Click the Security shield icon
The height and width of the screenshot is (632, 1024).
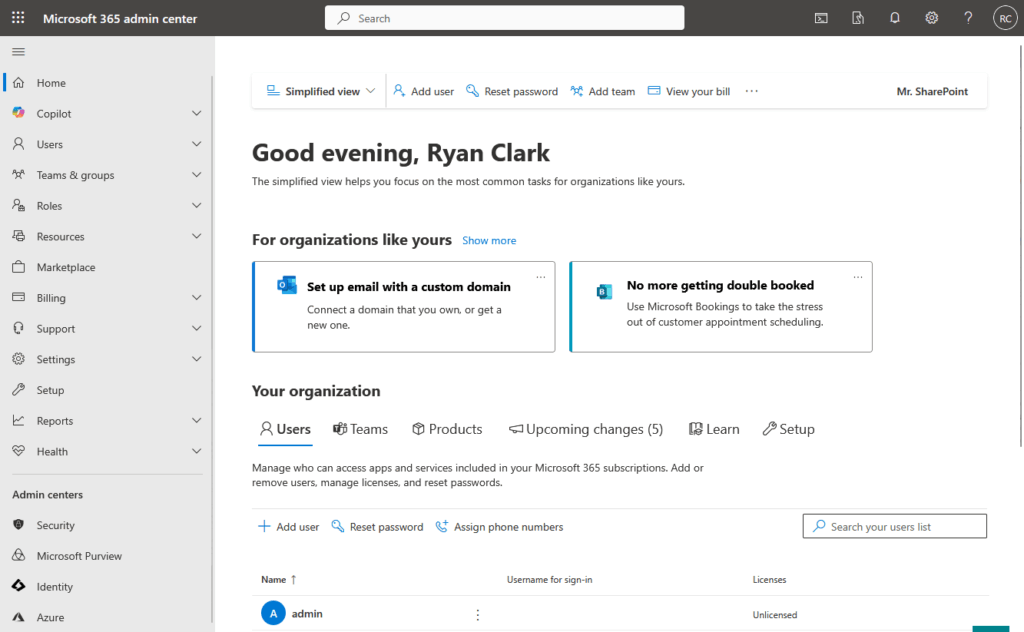tap(18, 524)
